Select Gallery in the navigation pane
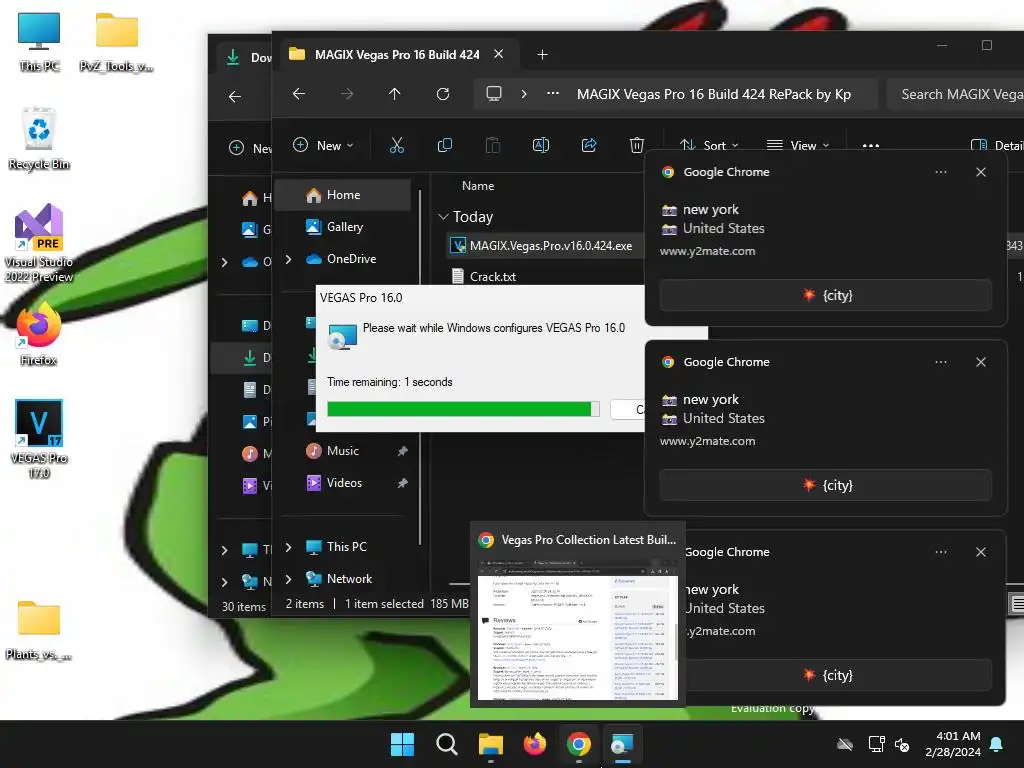1024x768 pixels. coord(343,227)
